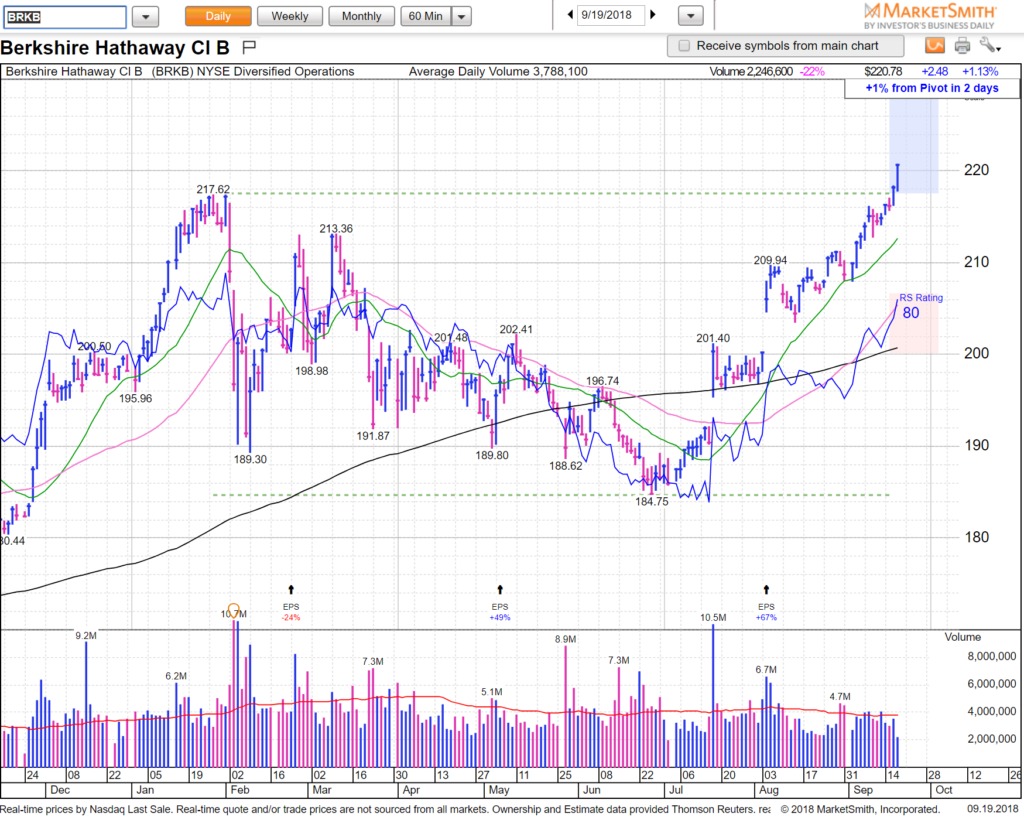
Task: Click the 10.5M volume spike label
Action: tap(713, 617)
